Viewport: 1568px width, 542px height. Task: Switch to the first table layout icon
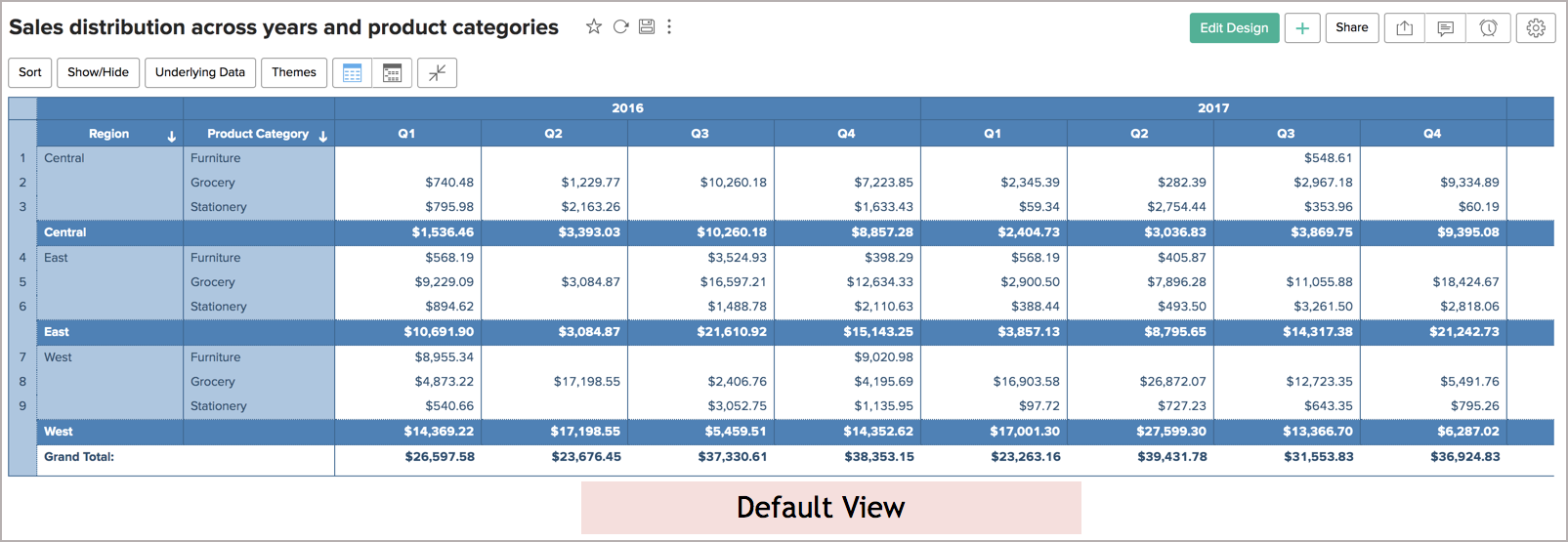click(x=353, y=72)
